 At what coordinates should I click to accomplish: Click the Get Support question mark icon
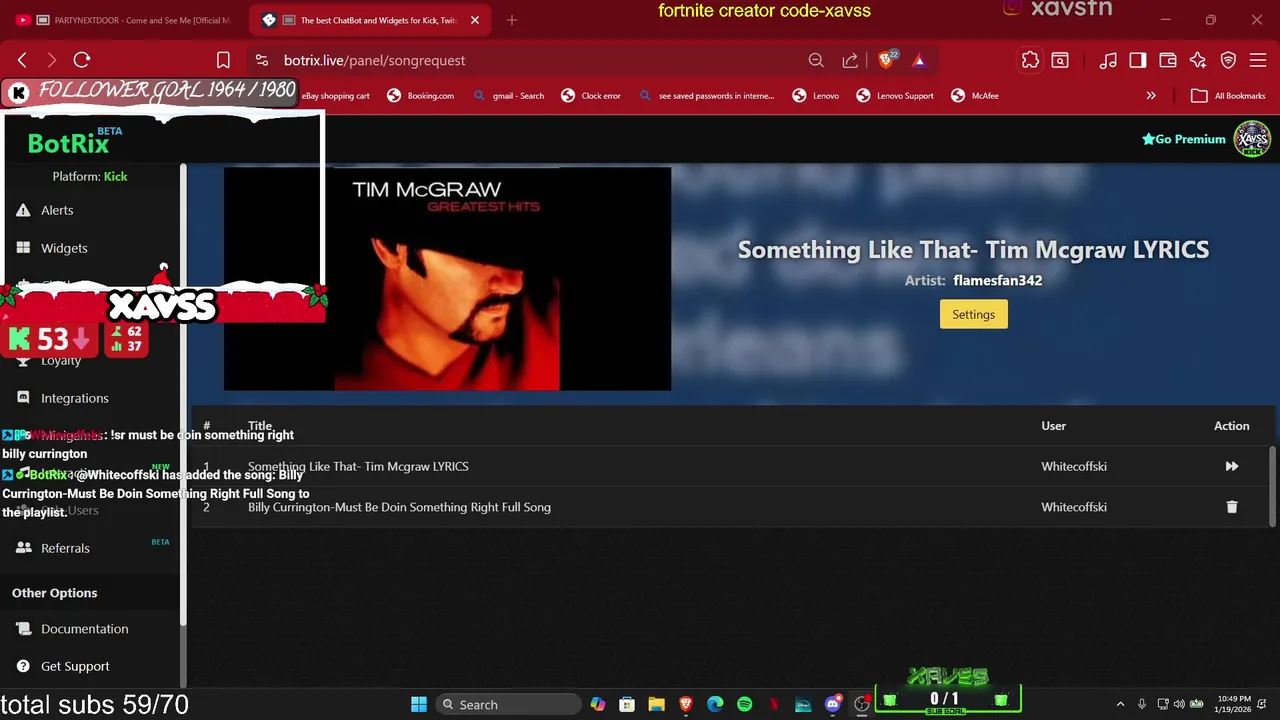[x=23, y=666]
